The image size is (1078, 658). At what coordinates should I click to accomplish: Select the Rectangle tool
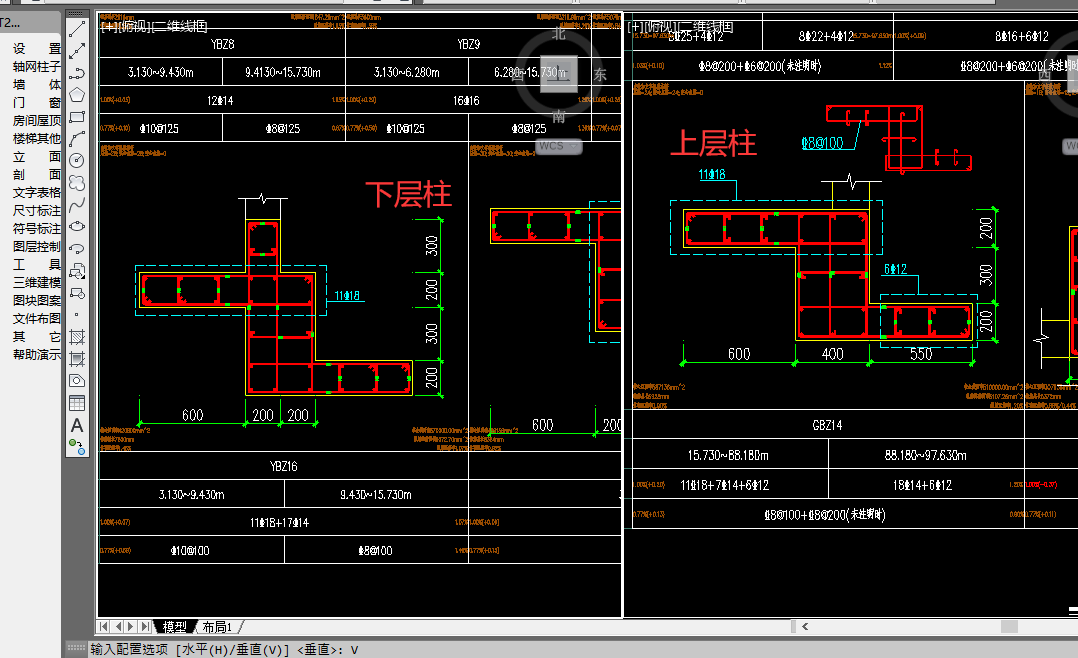point(77,117)
